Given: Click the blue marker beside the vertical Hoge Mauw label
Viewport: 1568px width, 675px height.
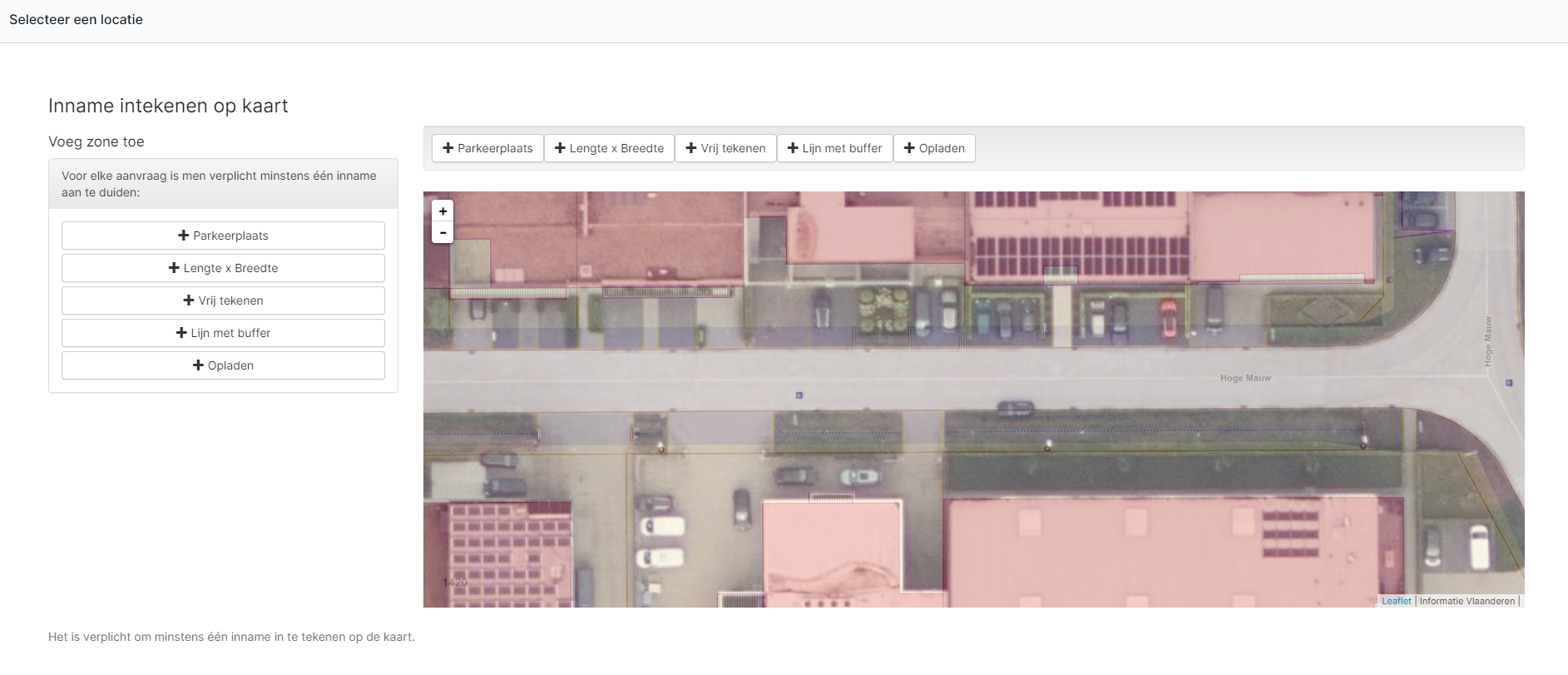Looking at the screenshot, I should coord(1509,383).
